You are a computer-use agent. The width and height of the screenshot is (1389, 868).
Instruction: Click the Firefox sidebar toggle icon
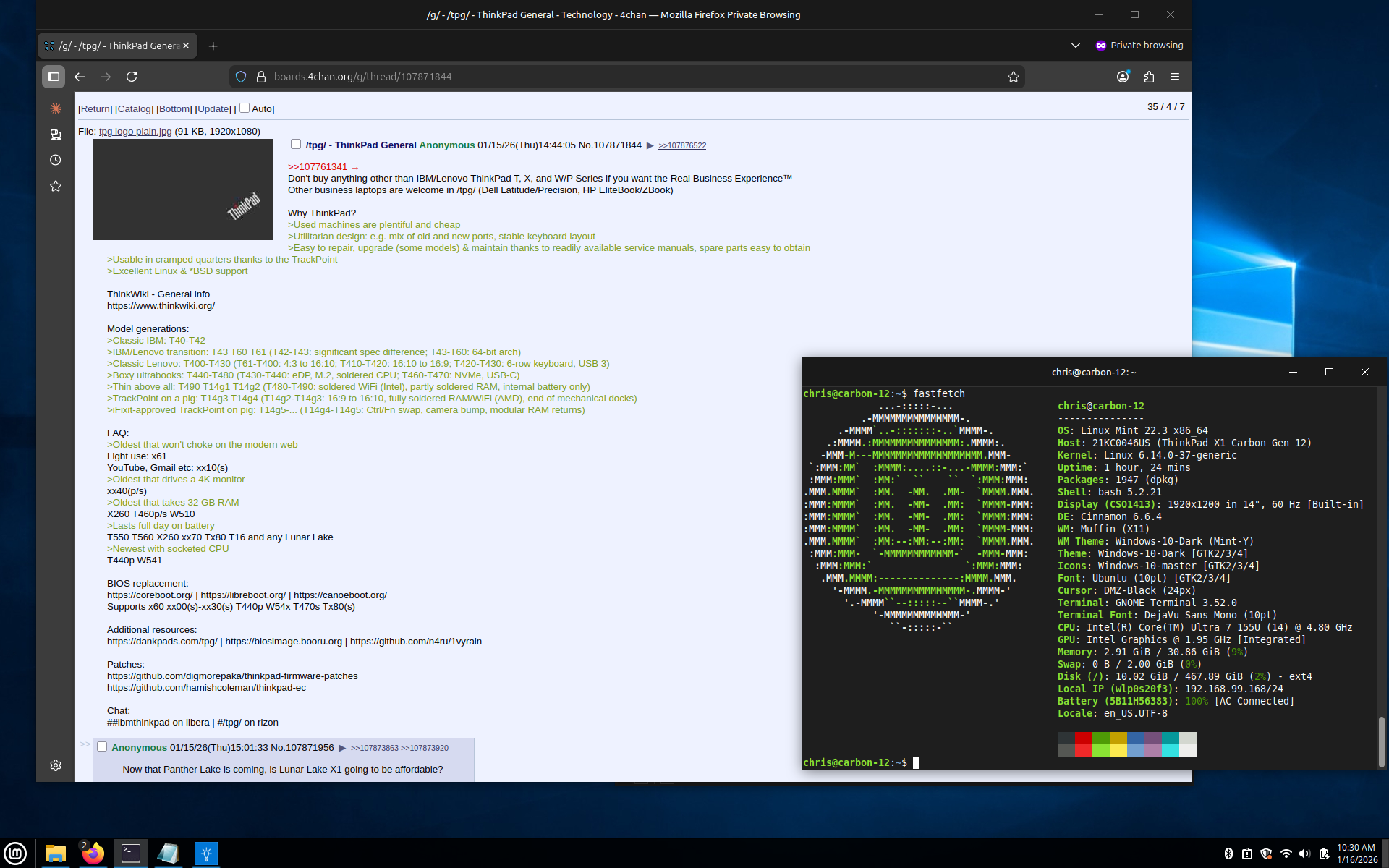point(54,77)
